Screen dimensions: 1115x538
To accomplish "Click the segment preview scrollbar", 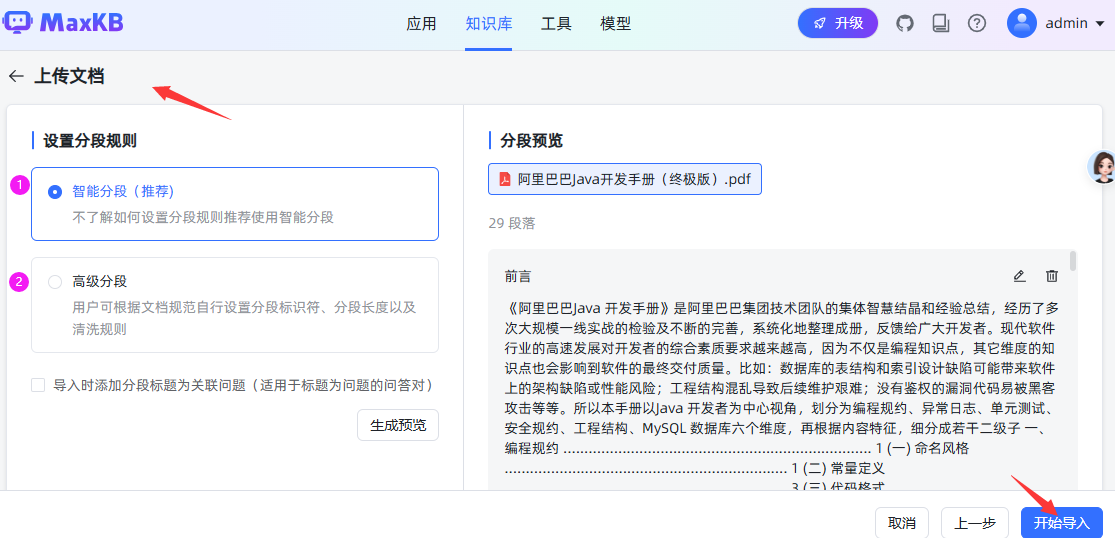I will 1072,261.
